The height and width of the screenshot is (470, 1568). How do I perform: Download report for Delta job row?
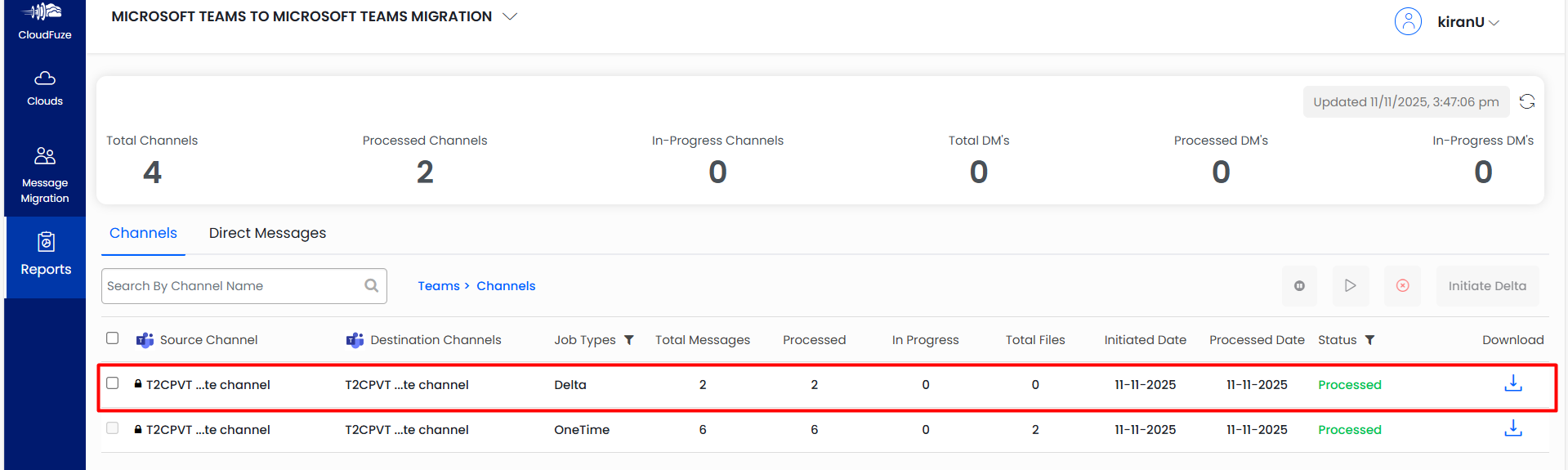[1513, 383]
